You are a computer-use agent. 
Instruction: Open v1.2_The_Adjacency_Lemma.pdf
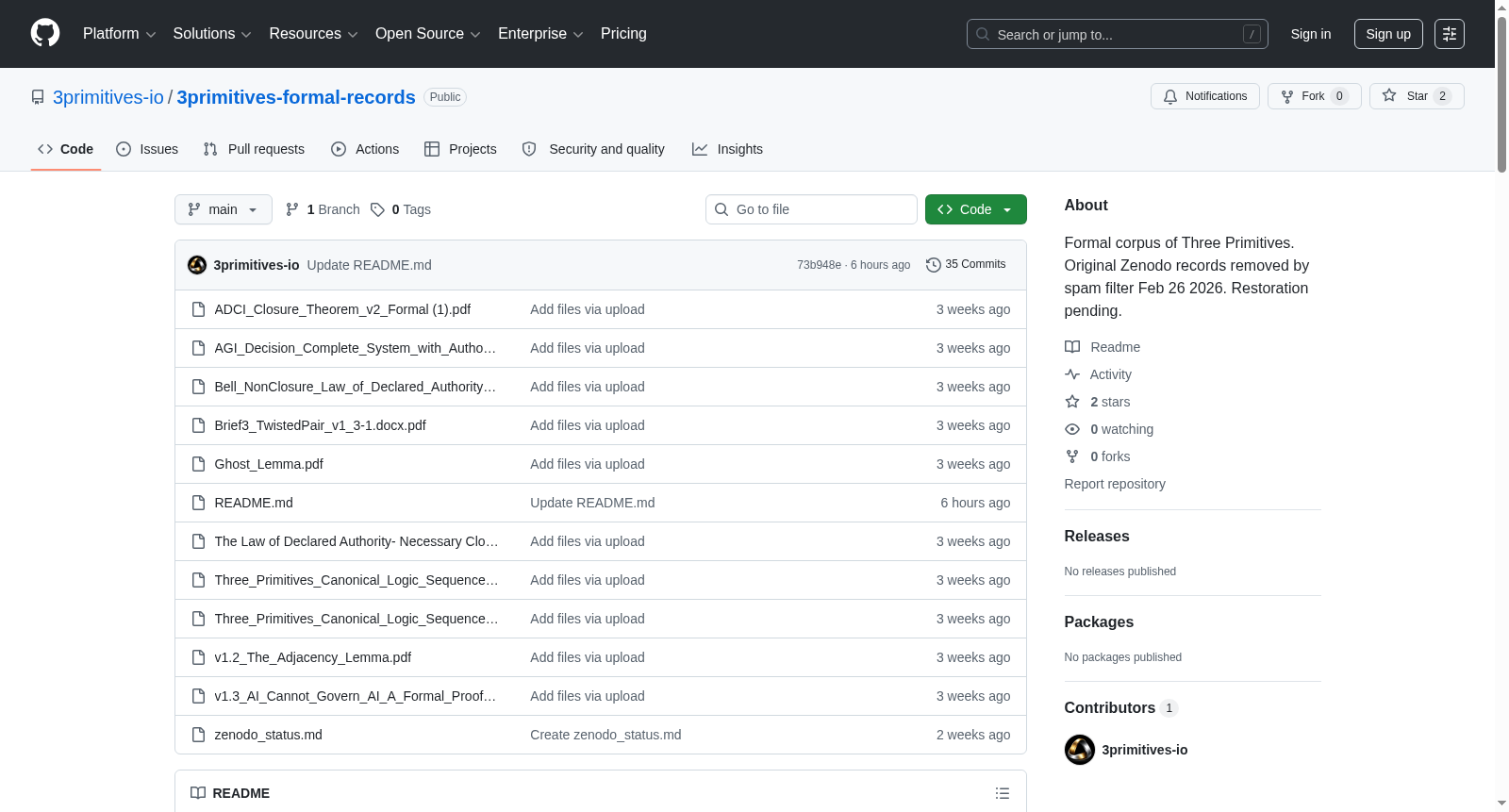point(313,657)
